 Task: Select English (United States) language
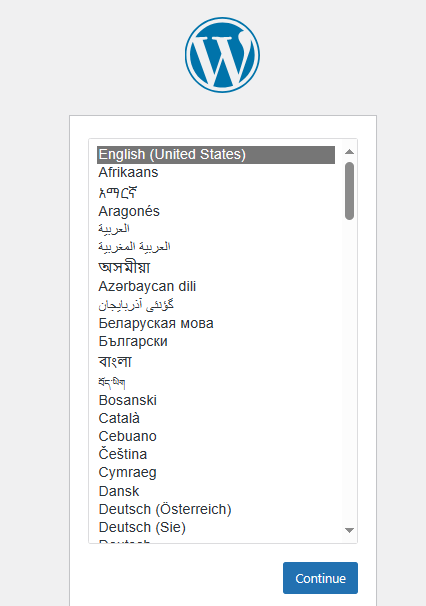point(216,155)
